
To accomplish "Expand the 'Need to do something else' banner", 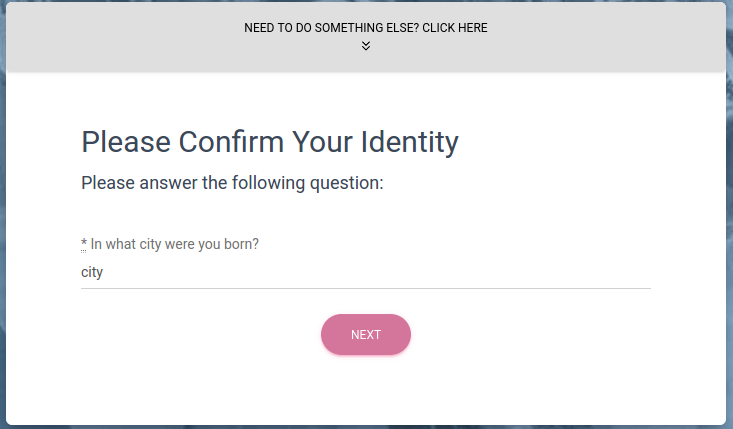I will (x=366, y=37).
